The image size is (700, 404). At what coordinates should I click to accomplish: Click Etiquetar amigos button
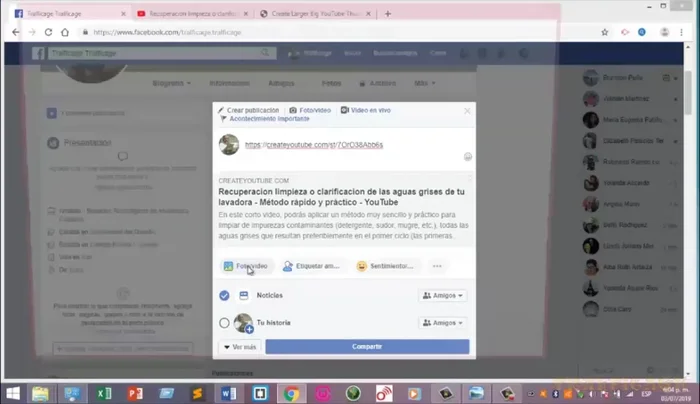tap(312, 266)
